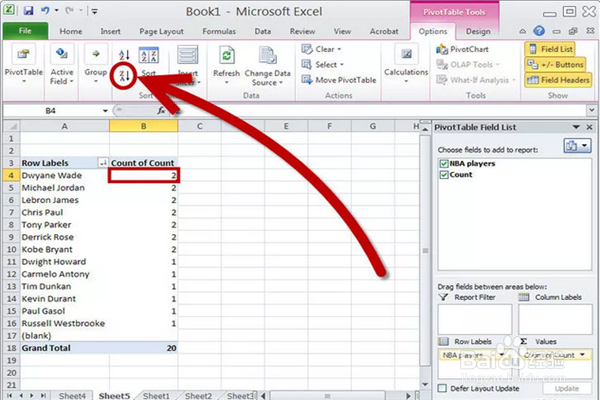600x400 pixels.
Task: Select row 18 header
Action: [x=11, y=348]
